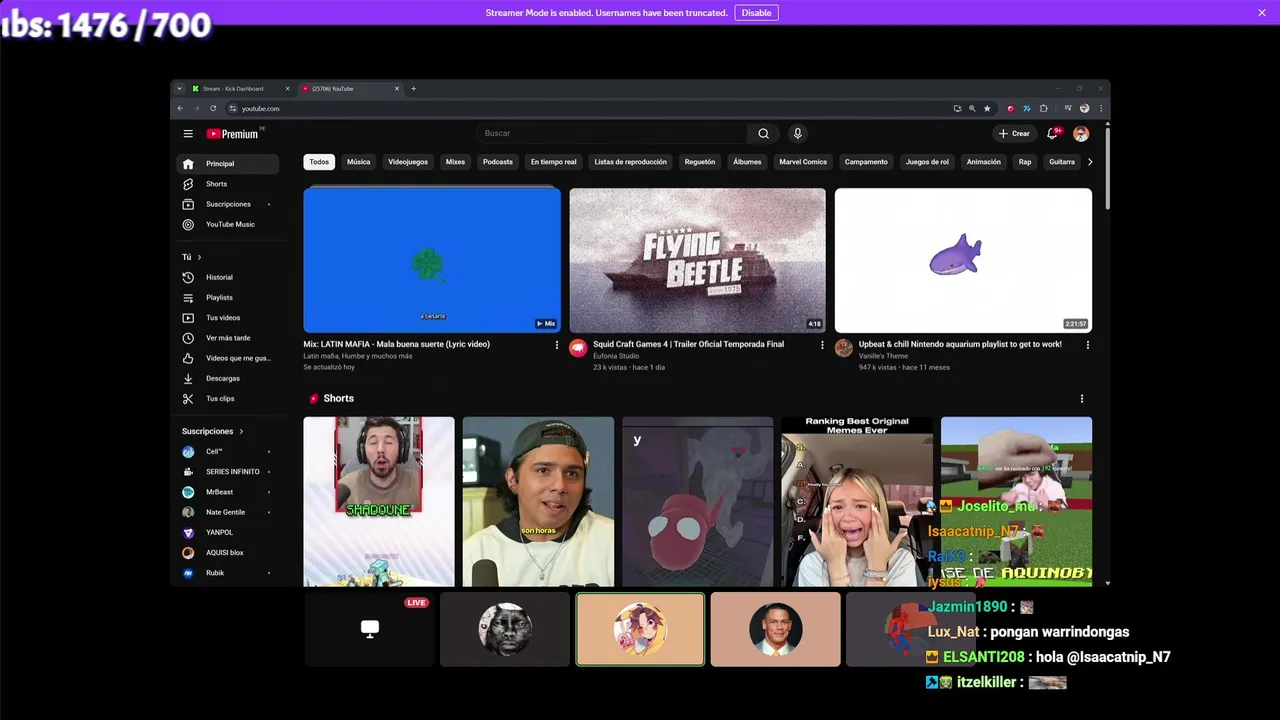The image size is (1280, 720).
Task: Select the LIVE screen-share tile
Action: [370, 629]
